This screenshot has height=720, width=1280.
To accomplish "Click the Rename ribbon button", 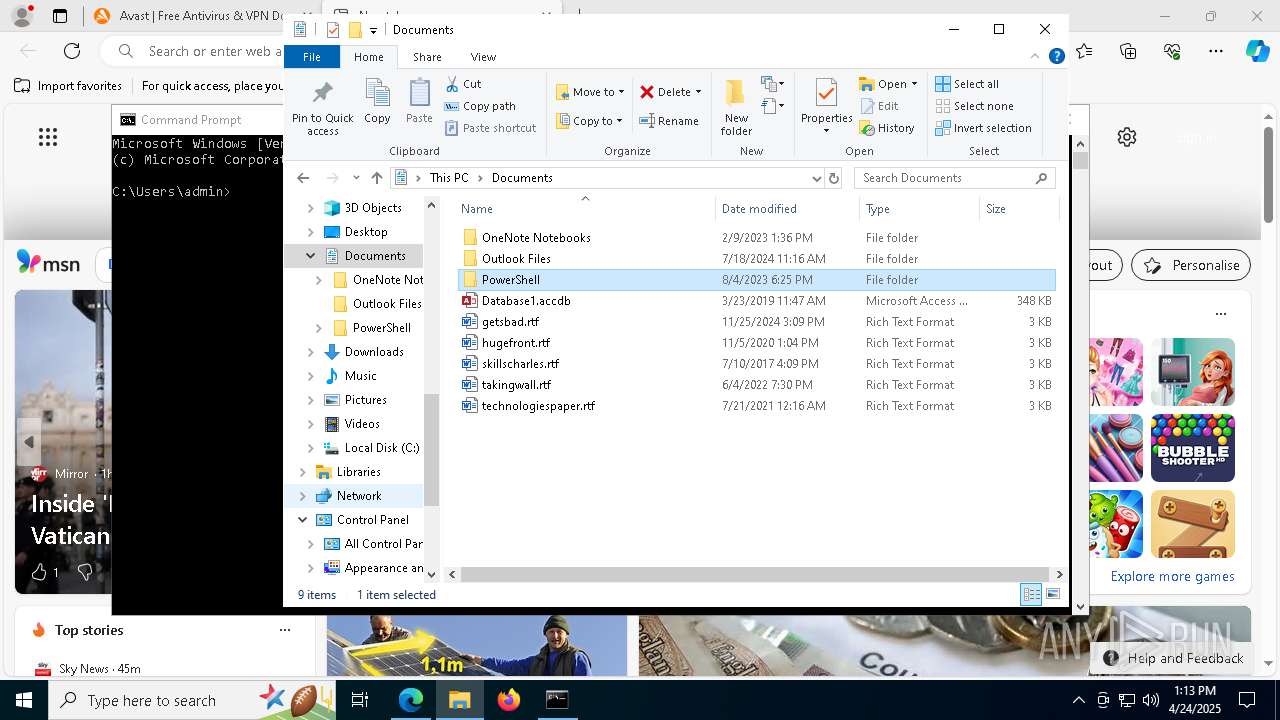I will coord(669,121).
